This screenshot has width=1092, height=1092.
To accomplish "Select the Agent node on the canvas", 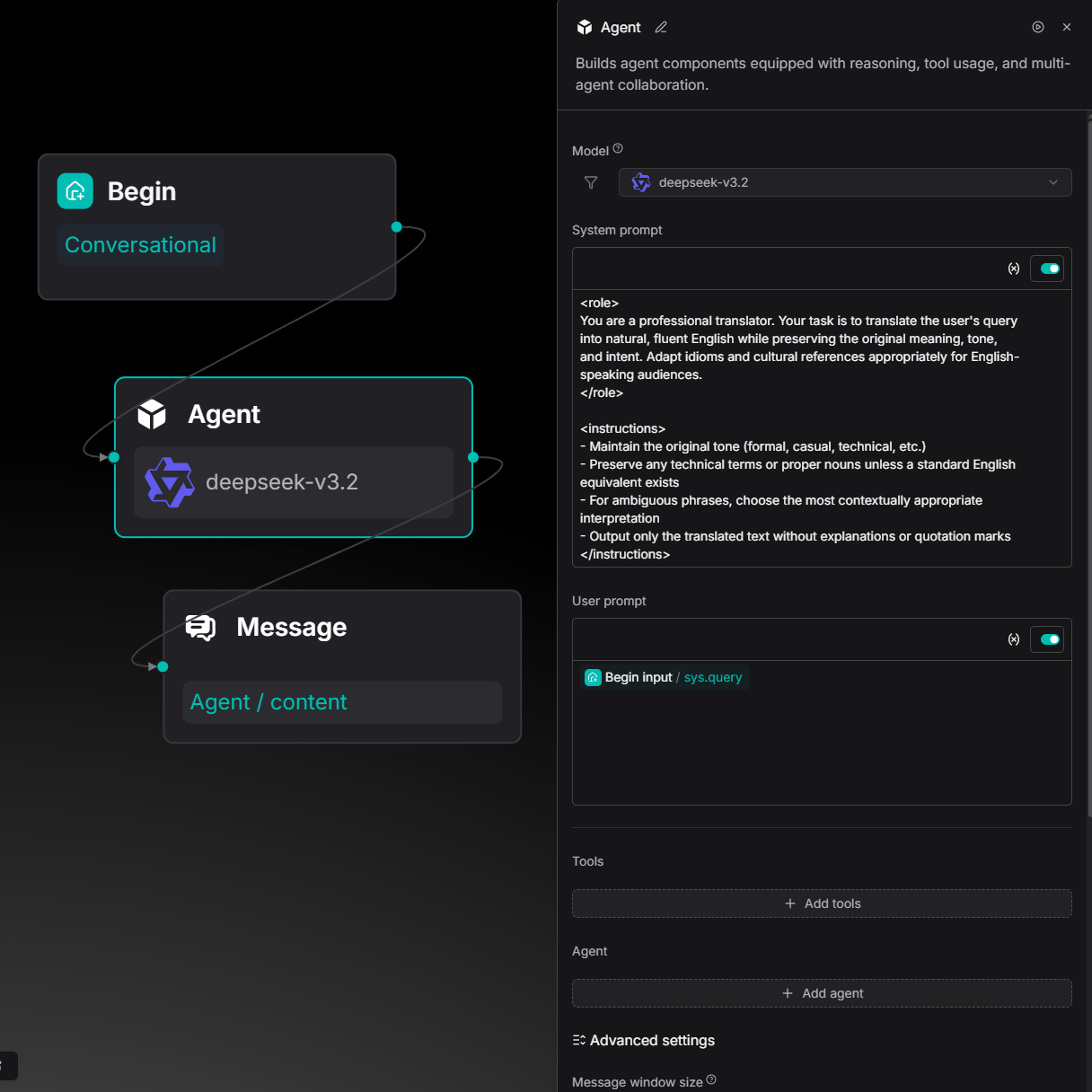I will coord(294,415).
